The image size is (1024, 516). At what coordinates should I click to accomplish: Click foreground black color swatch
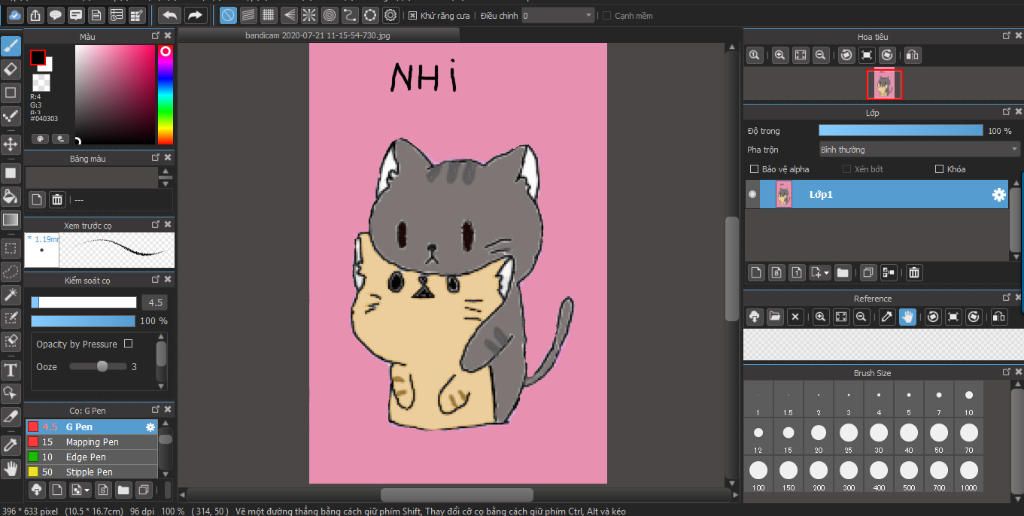(x=37, y=57)
